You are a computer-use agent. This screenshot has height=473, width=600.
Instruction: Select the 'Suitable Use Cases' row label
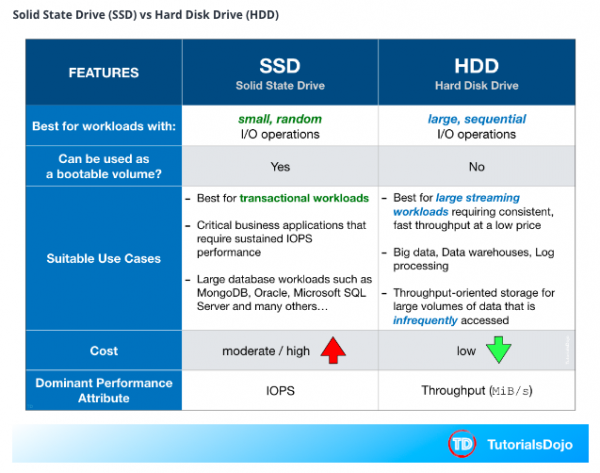103,259
